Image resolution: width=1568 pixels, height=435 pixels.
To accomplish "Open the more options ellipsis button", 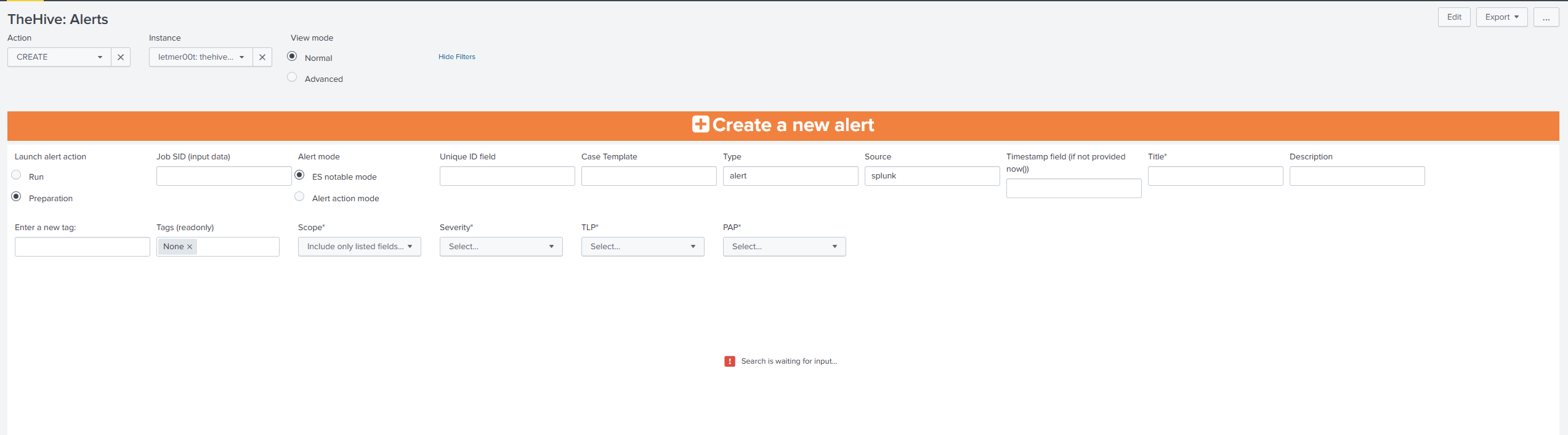I will click(1546, 17).
